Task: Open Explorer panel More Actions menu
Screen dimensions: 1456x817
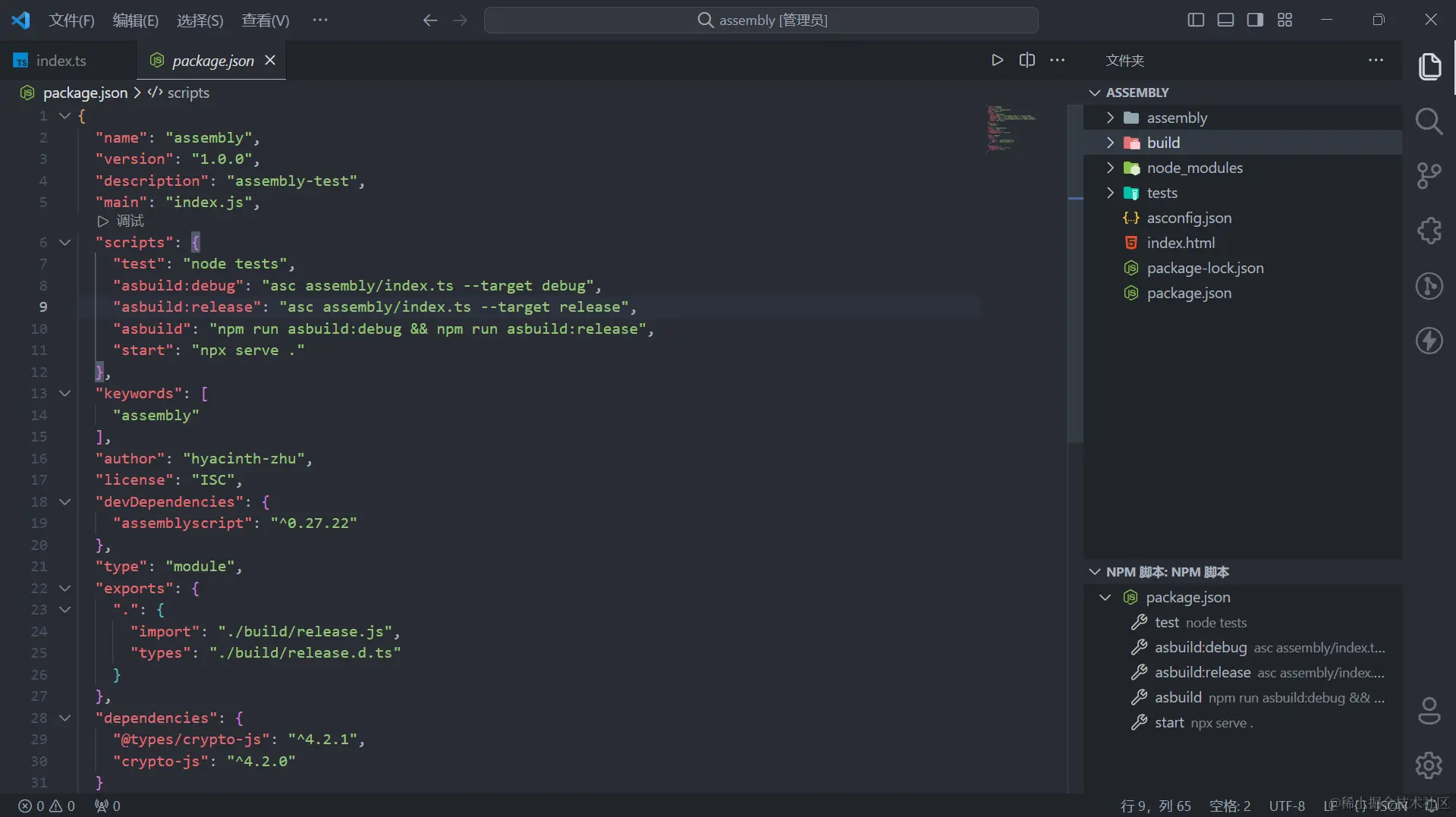Action: coord(1376,60)
